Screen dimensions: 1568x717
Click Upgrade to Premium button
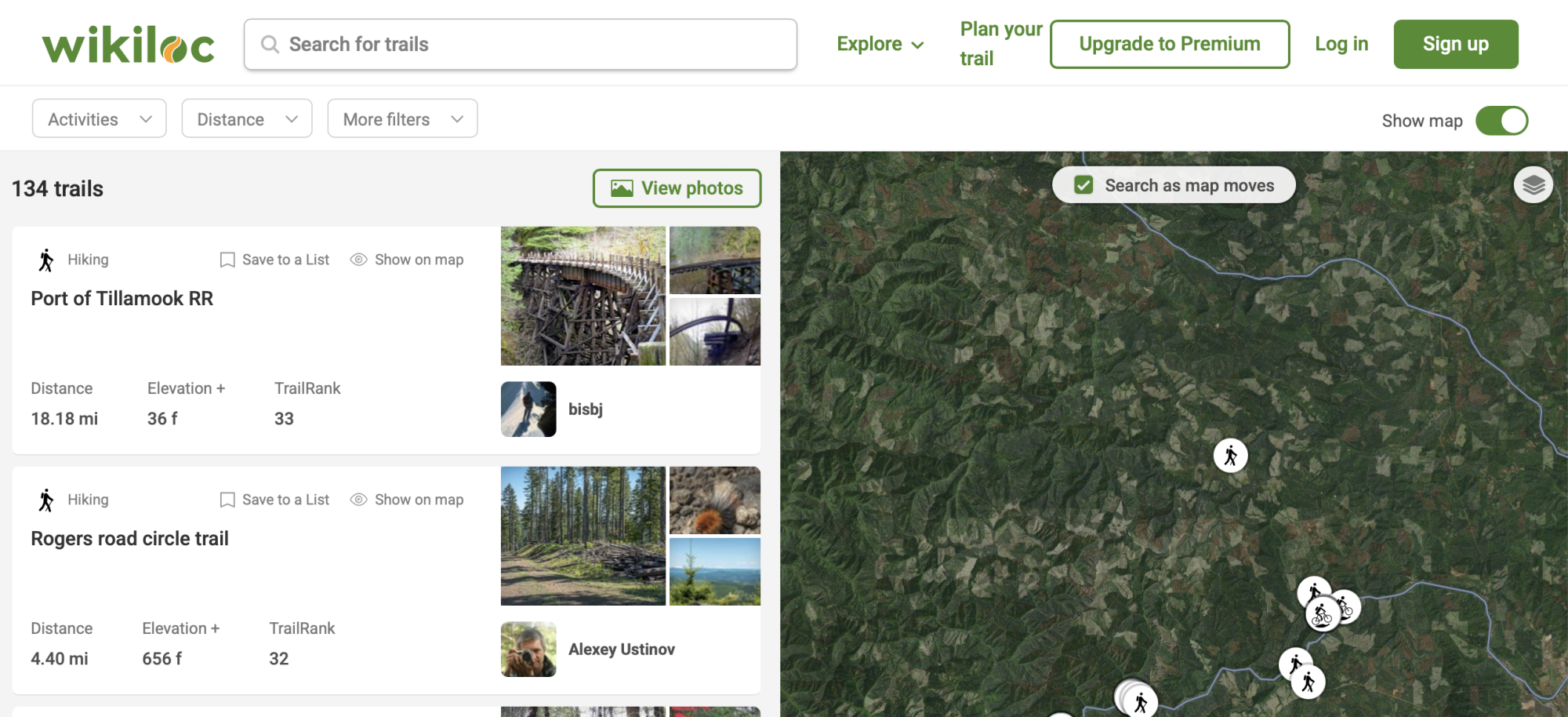[1170, 44]
